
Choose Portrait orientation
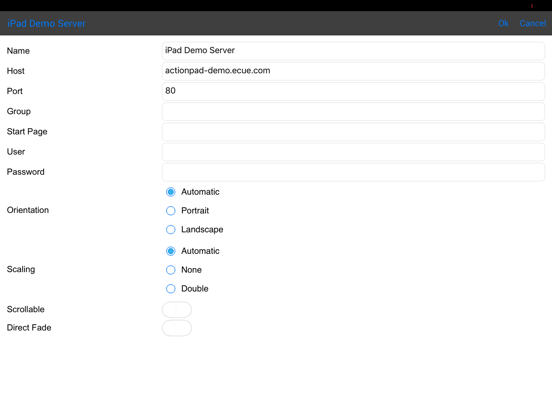point(171,211)
